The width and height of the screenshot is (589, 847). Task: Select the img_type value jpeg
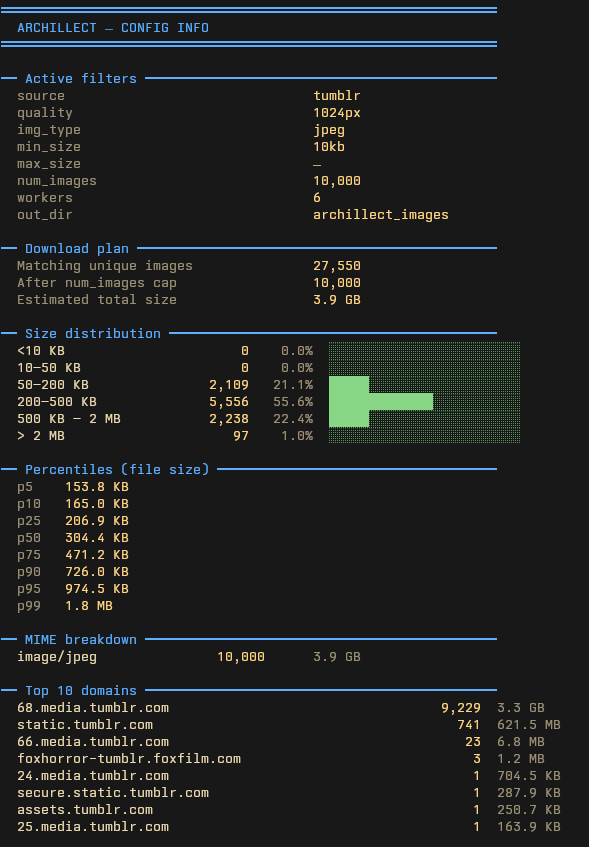coord(329,130)
